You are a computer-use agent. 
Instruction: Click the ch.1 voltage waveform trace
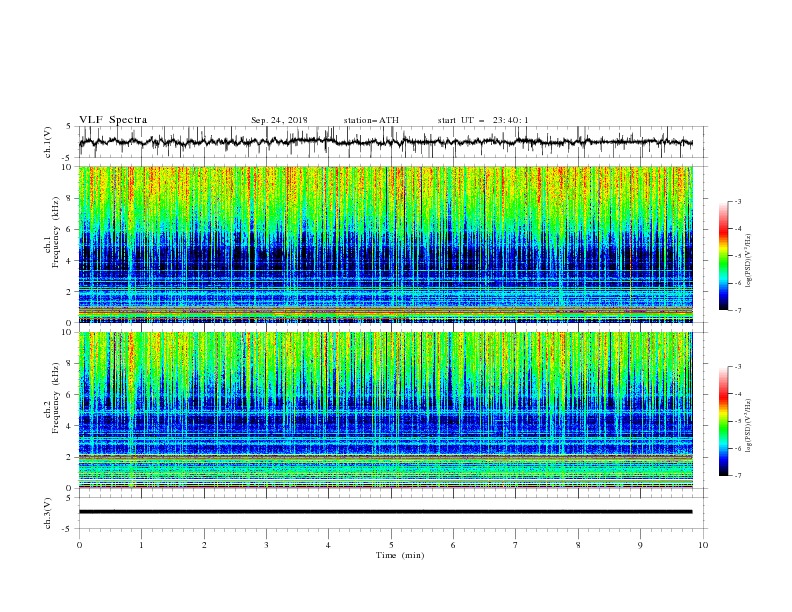[385, 142]
